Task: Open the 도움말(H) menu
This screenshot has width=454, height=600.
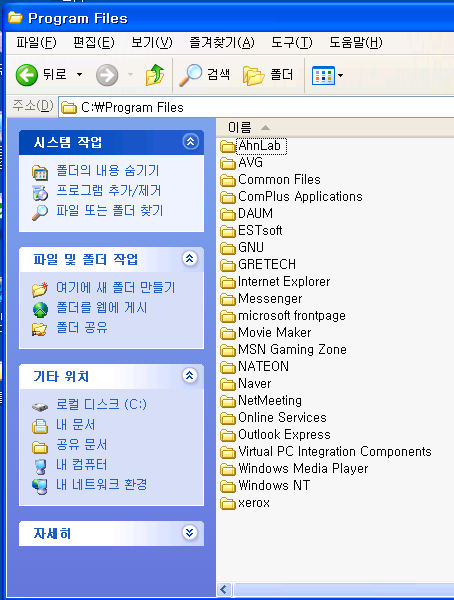Action: coord(356,42)
